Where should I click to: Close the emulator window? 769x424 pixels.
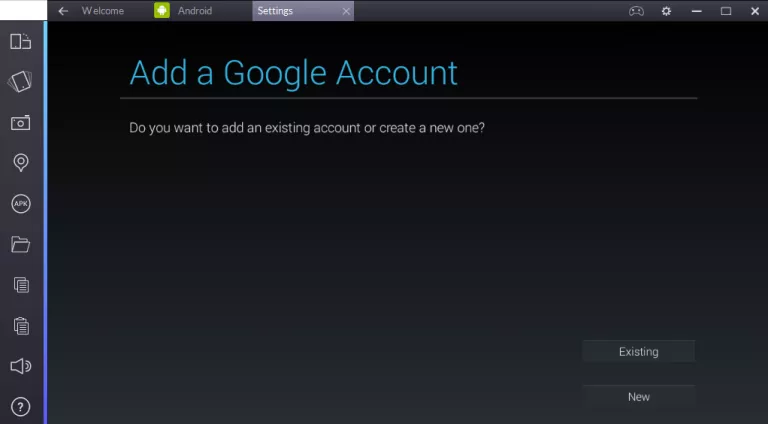(x=755, y=11)
